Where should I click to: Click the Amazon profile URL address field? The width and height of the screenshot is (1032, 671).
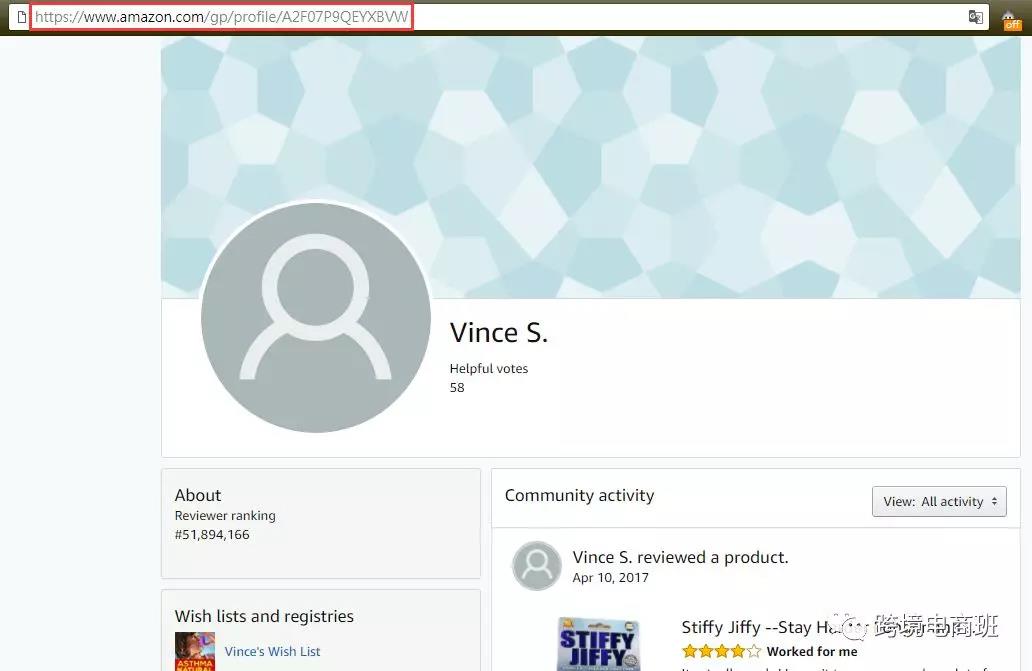[222, 17]
